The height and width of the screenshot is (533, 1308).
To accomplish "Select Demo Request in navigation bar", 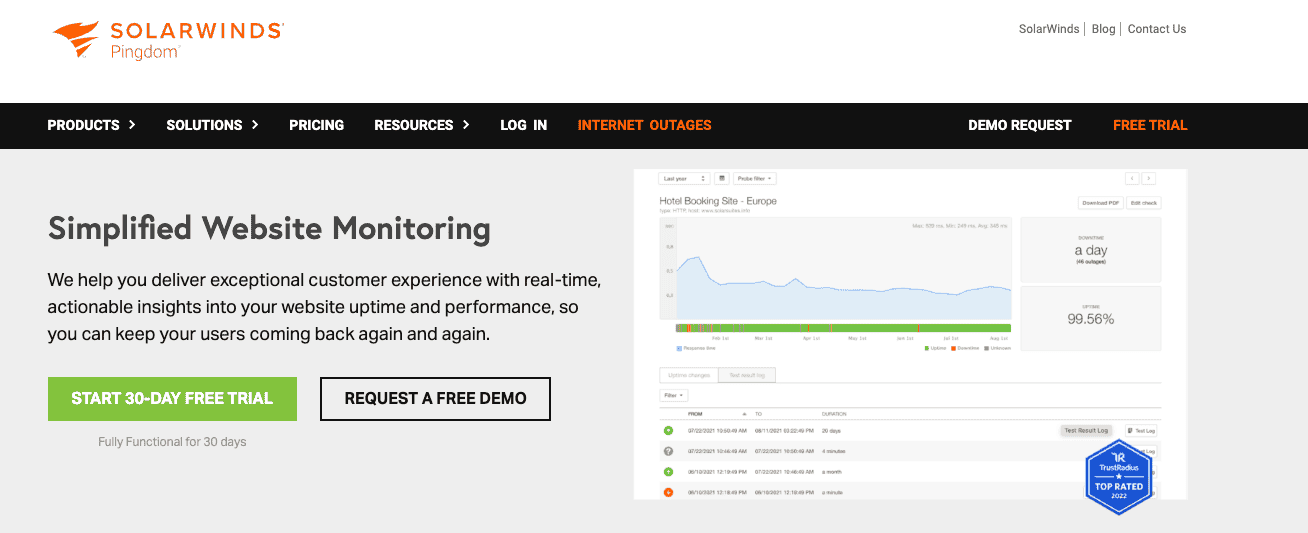I will tap(1019, 125).
